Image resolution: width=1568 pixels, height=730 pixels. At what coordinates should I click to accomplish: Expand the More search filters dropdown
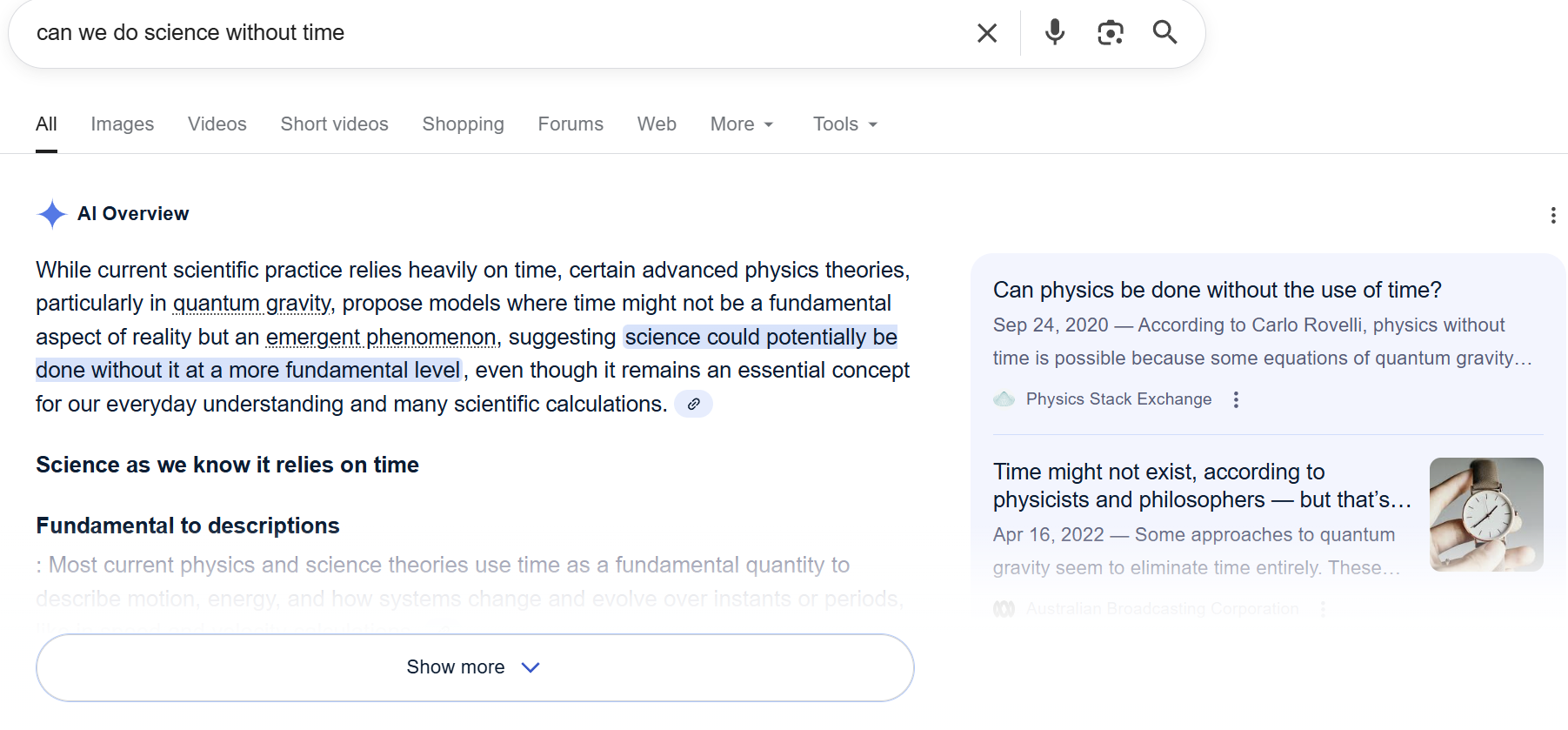pyautogui.click(x=742, y=124)
